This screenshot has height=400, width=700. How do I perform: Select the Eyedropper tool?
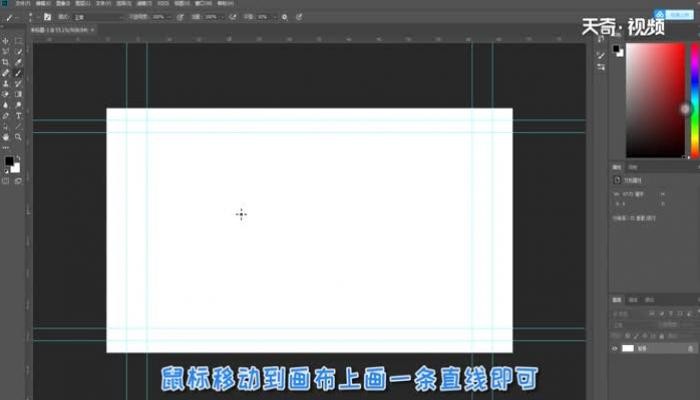click(x=18, y=62)
